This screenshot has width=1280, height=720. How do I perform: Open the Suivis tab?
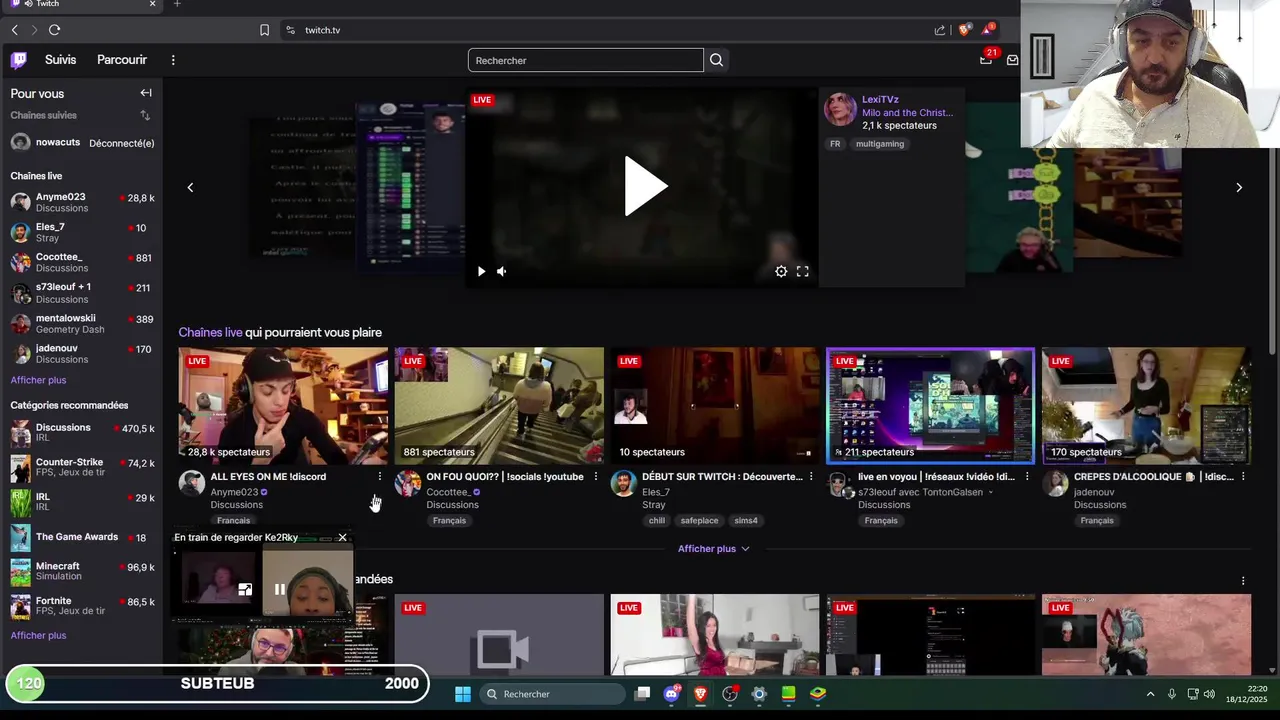click(x=60, y=60)
